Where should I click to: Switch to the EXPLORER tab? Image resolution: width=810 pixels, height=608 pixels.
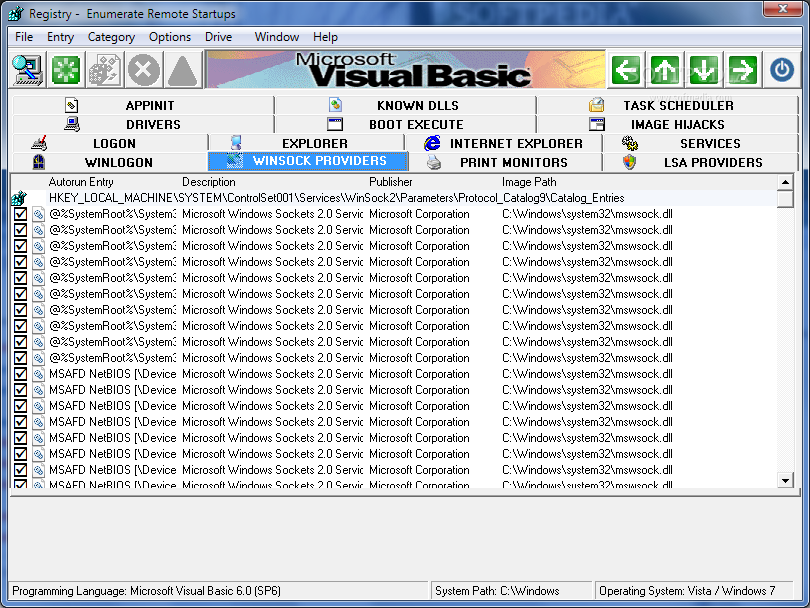[x=307, y=144]
